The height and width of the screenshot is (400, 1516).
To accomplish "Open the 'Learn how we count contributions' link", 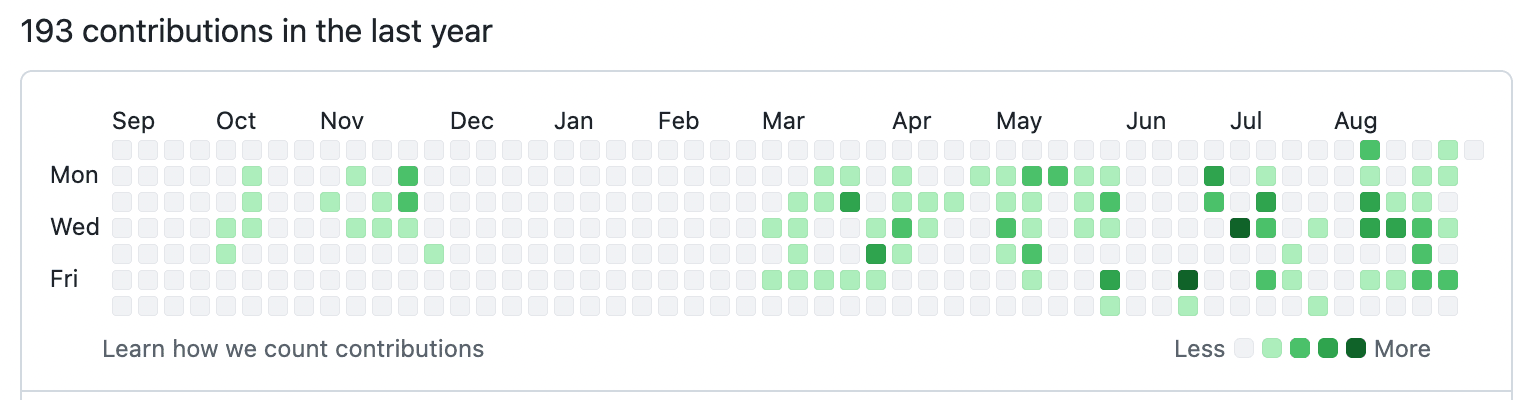I will point(293,349).
